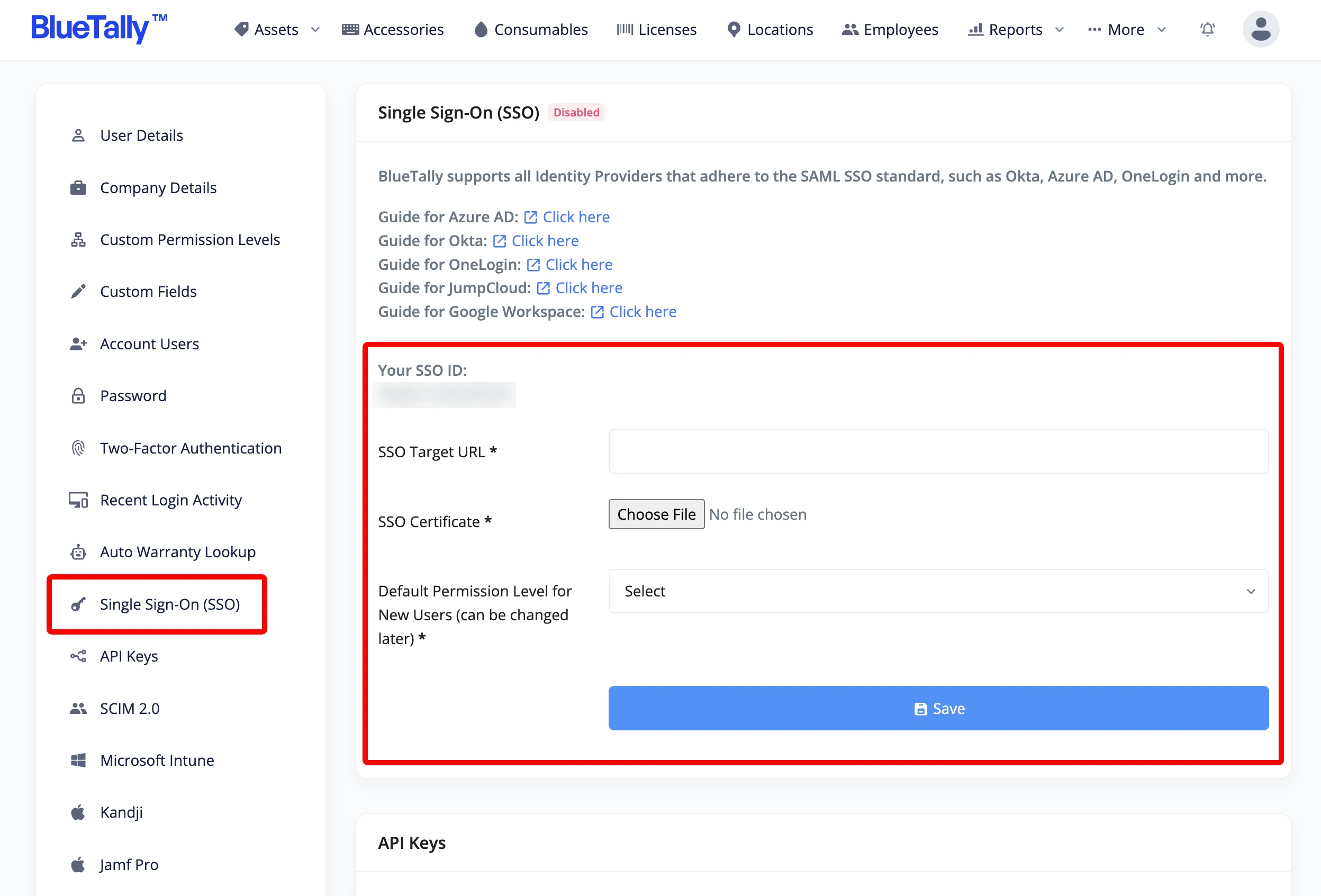Open Default Permission Level select dropdown

[938, 591]
